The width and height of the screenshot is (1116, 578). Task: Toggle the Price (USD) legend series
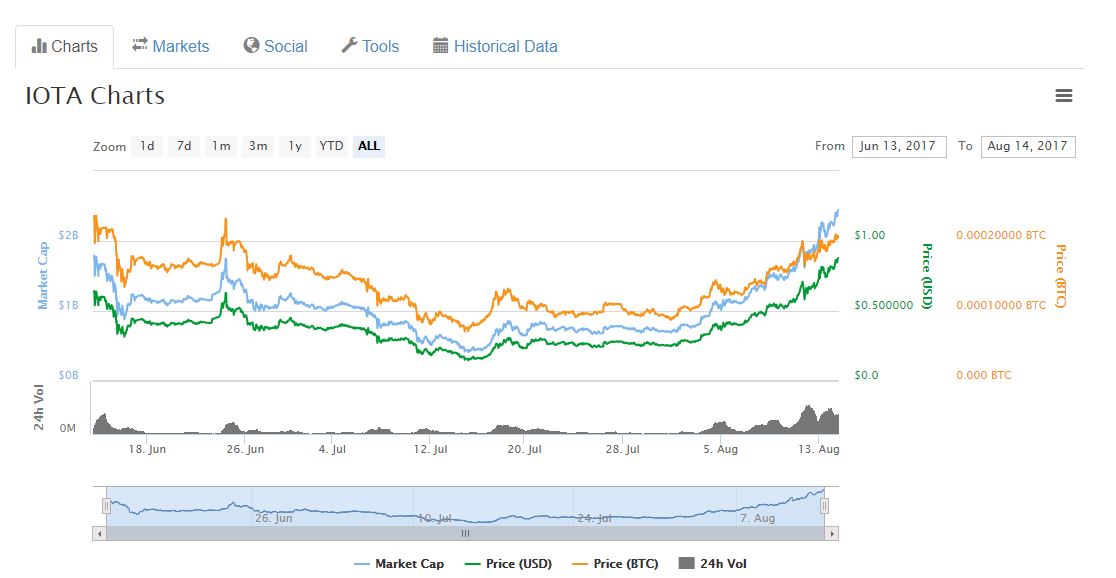coord(508,564)
